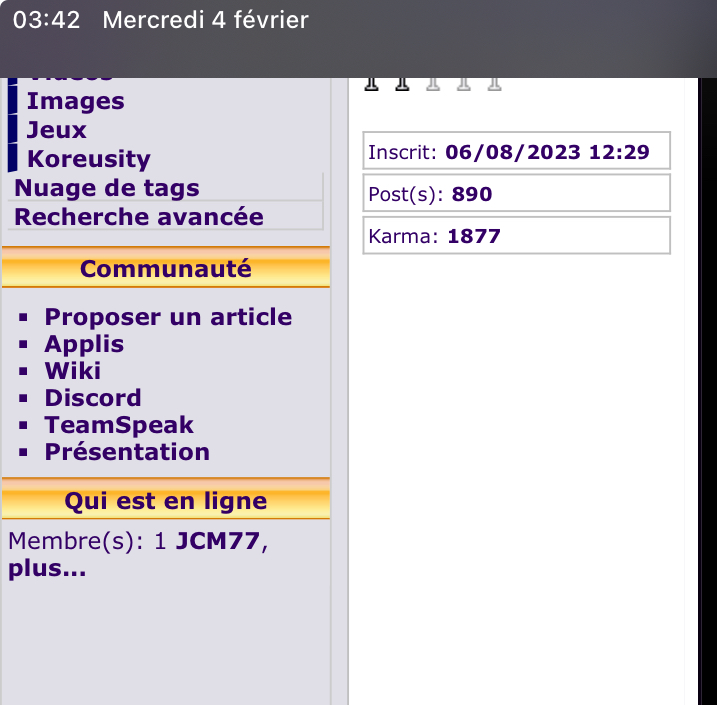Open the Wiki link
The width and height of the screenshot is (717, 705).
72,371
